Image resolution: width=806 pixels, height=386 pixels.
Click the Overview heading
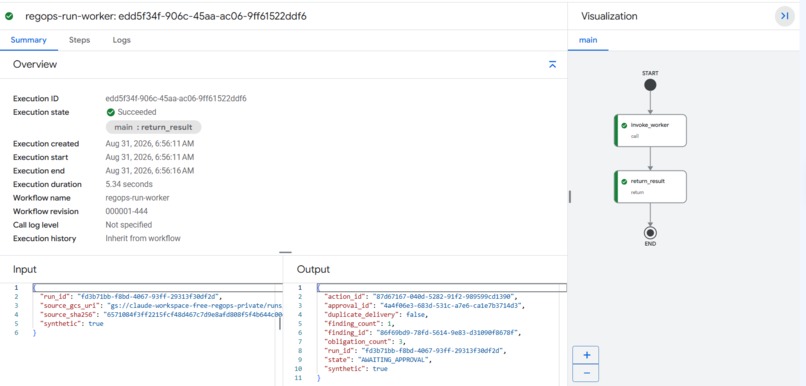[35, 65]
